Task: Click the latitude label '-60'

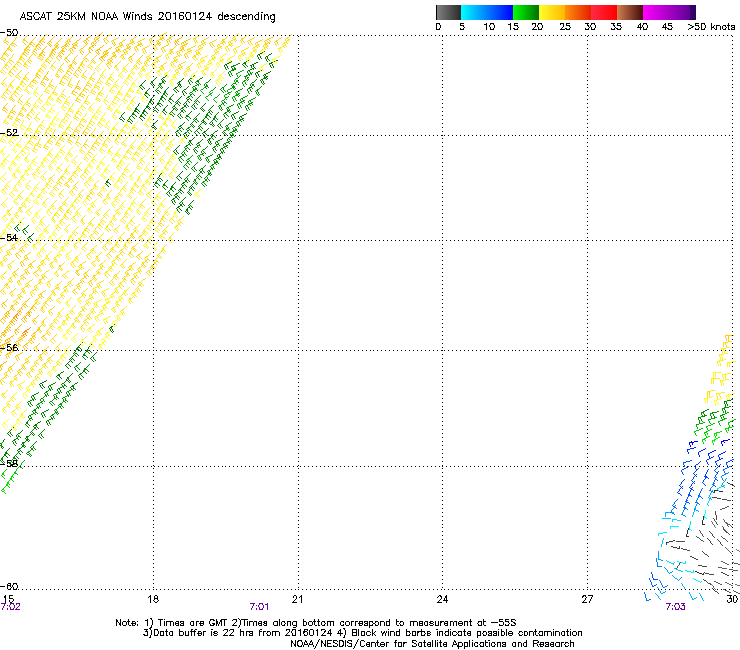Action: point(9,587)
